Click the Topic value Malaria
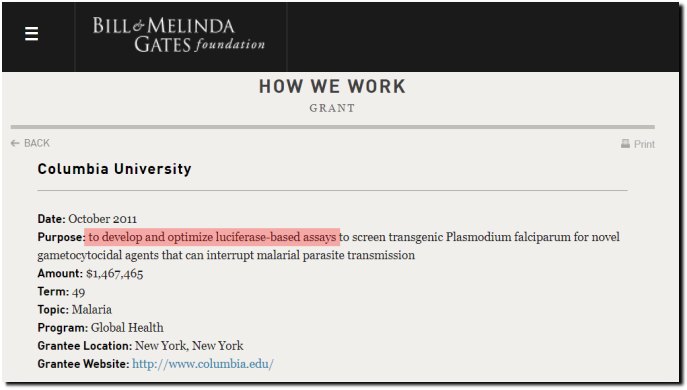The image size is (687, 390). point(92,310)
